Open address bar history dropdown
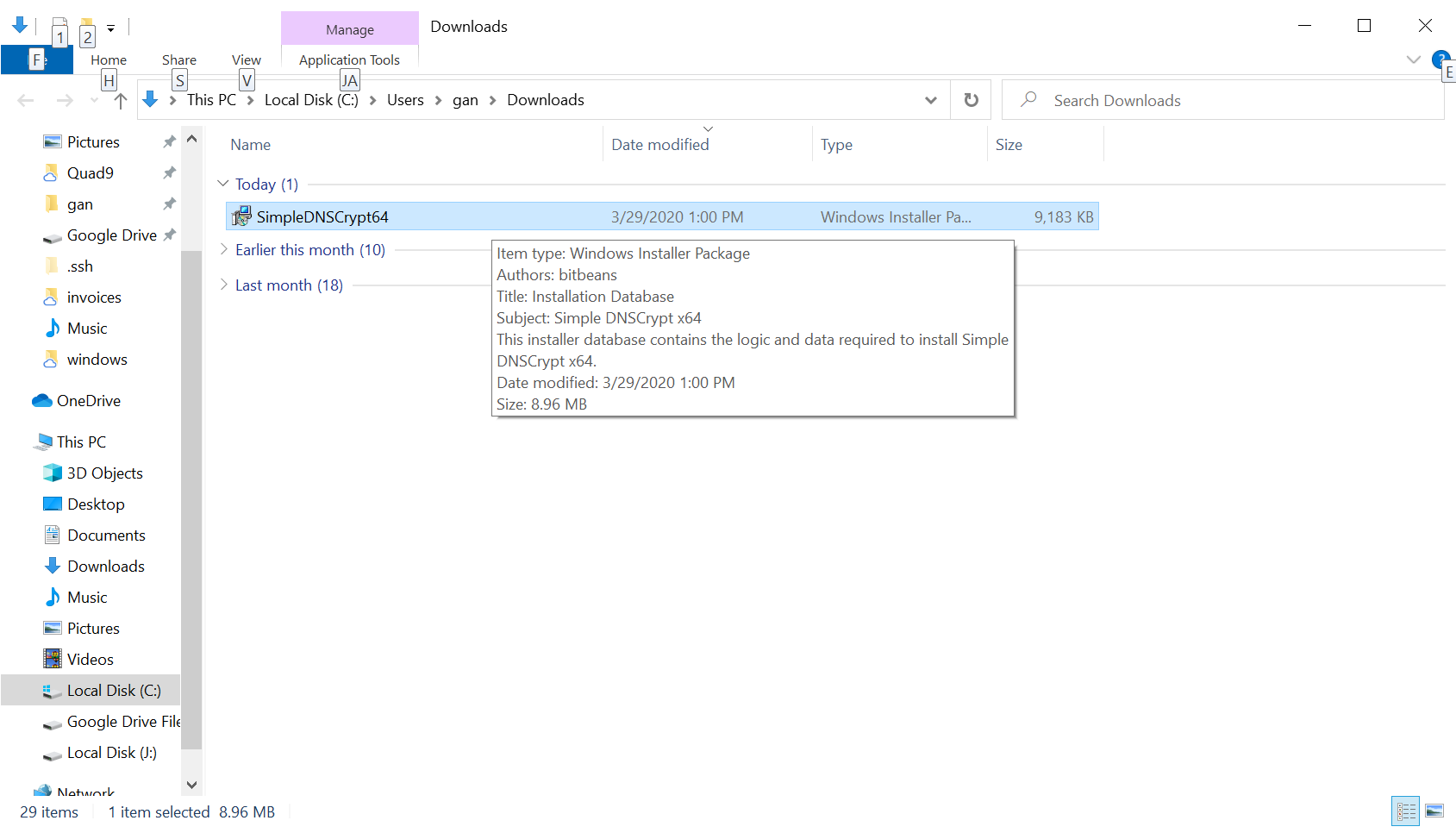Image resolution: width=1456 pixels, height=833 pixels. 931,100
